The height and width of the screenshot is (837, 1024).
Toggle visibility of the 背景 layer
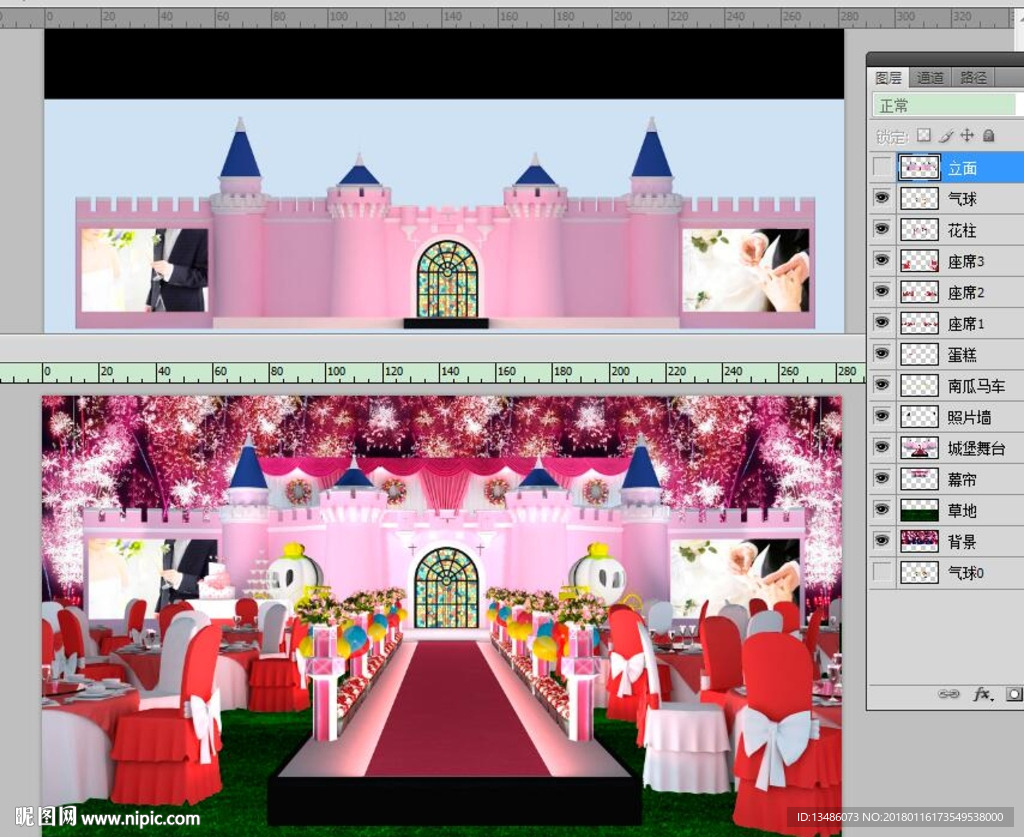point(881,541)
